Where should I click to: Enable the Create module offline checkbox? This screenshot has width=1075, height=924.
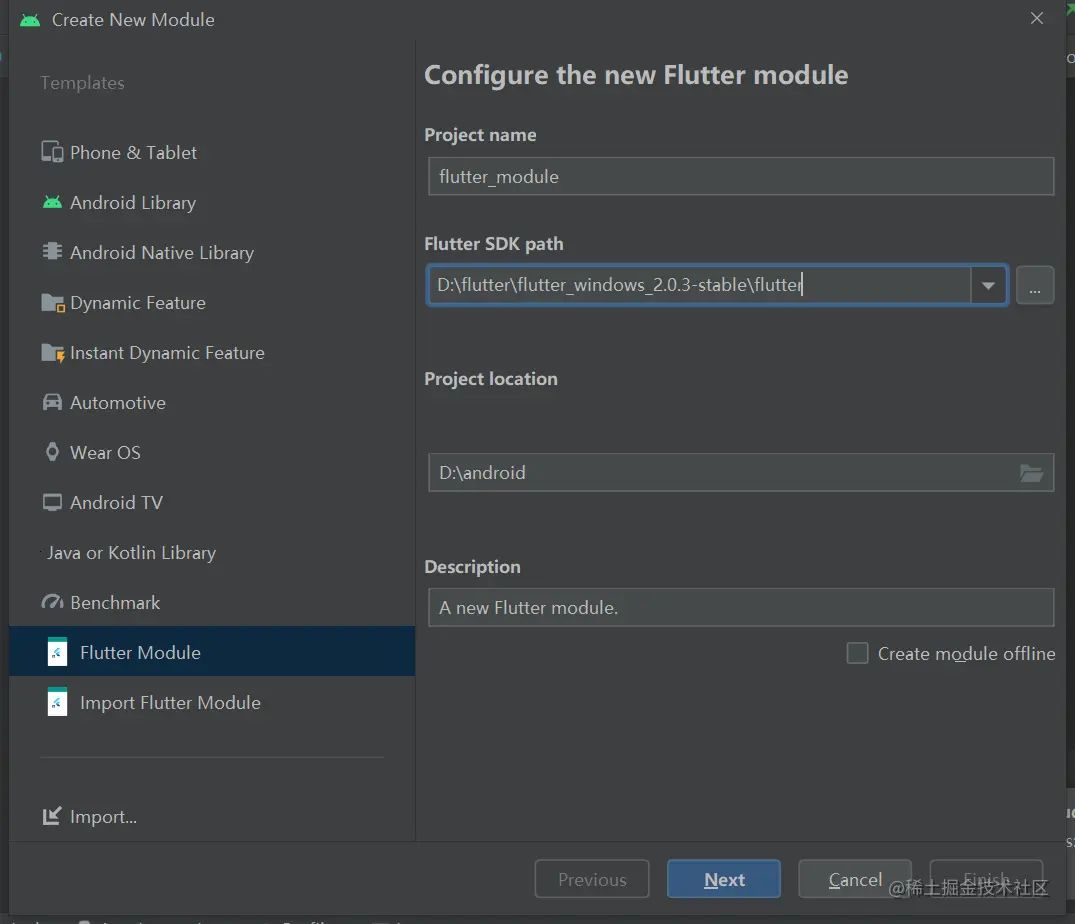tap(857, 653)
